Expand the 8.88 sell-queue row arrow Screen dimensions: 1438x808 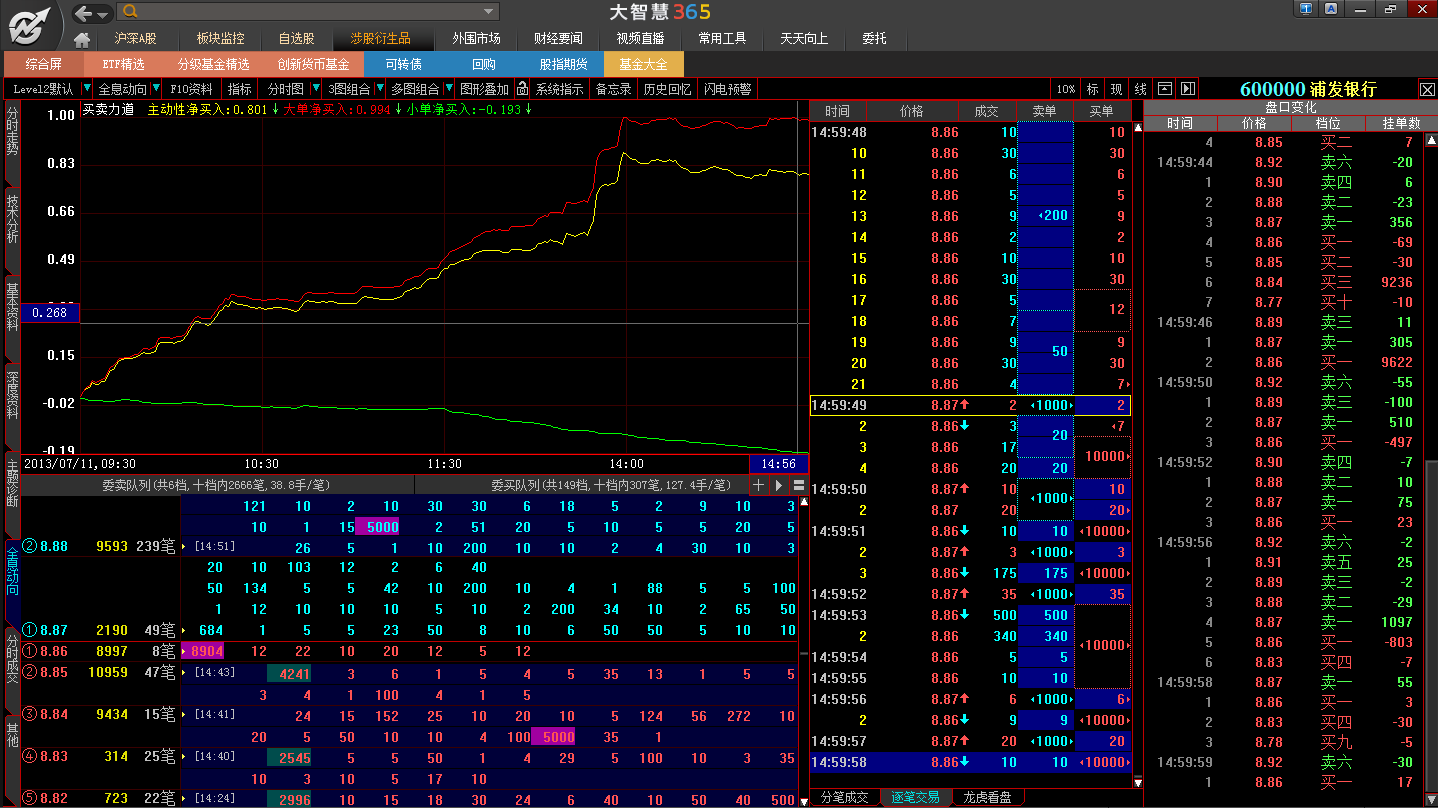pos(183,547)
